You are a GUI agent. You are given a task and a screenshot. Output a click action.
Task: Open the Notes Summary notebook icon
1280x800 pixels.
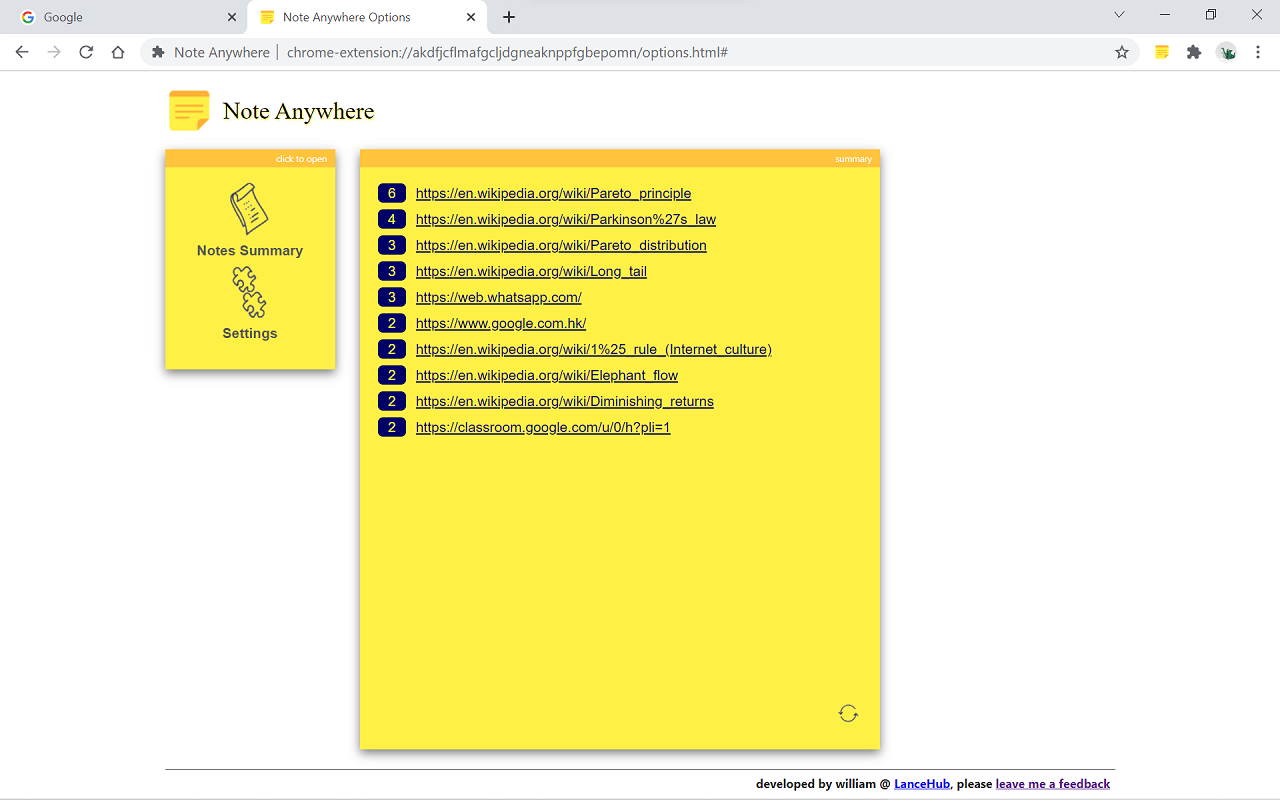point(249,209)
